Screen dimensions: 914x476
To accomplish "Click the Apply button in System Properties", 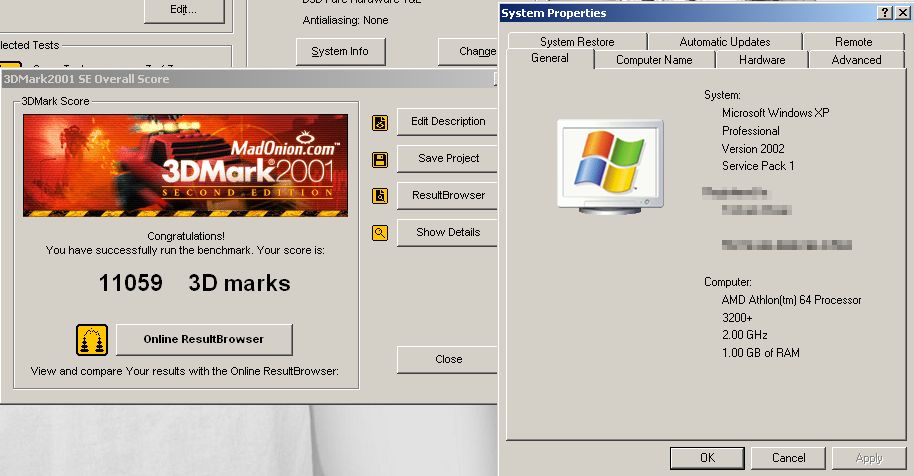I will 869,458.
